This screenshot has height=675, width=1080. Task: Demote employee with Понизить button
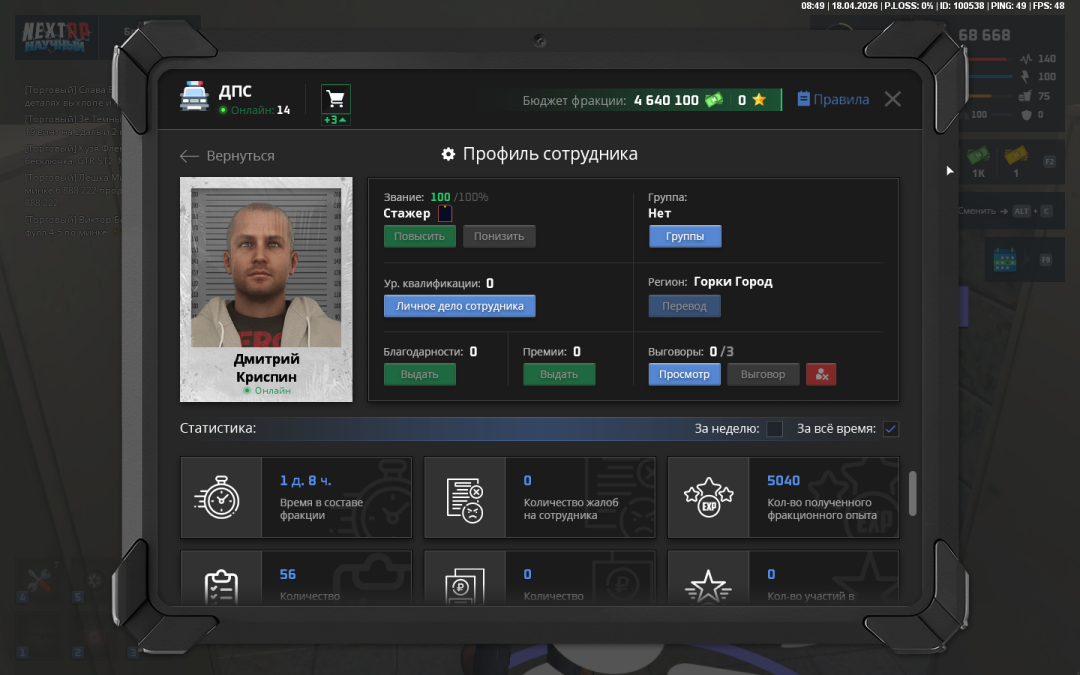tap(499, 236)
